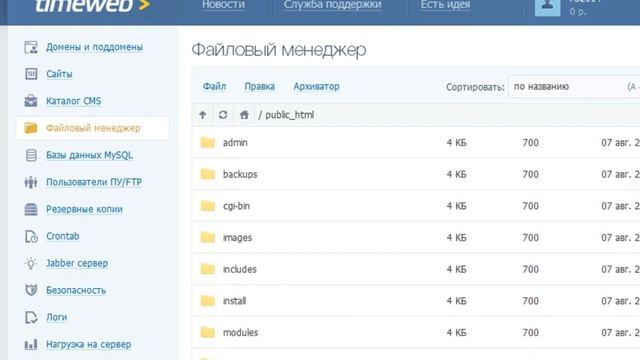This screenshot has width=640, height=360.
Task: Open Безопасность link in sidebar
Action: pyautogui.click(x=76, y=290)
